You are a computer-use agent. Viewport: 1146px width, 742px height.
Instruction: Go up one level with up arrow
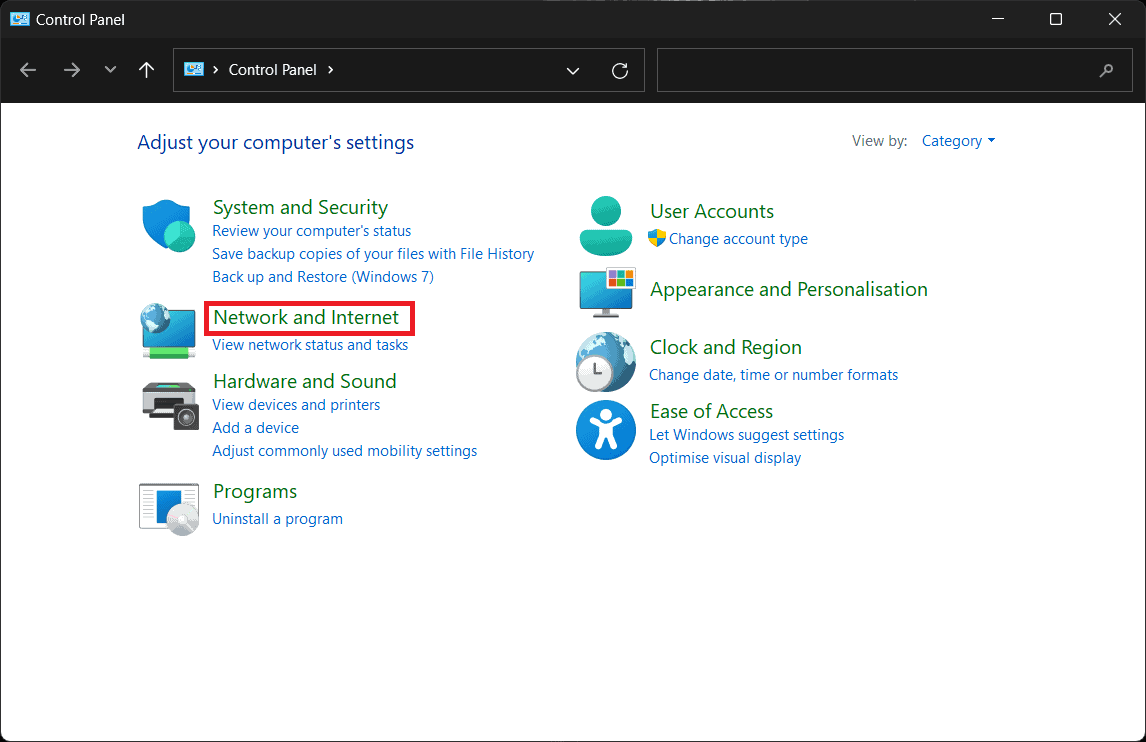(x=147, y=70)
